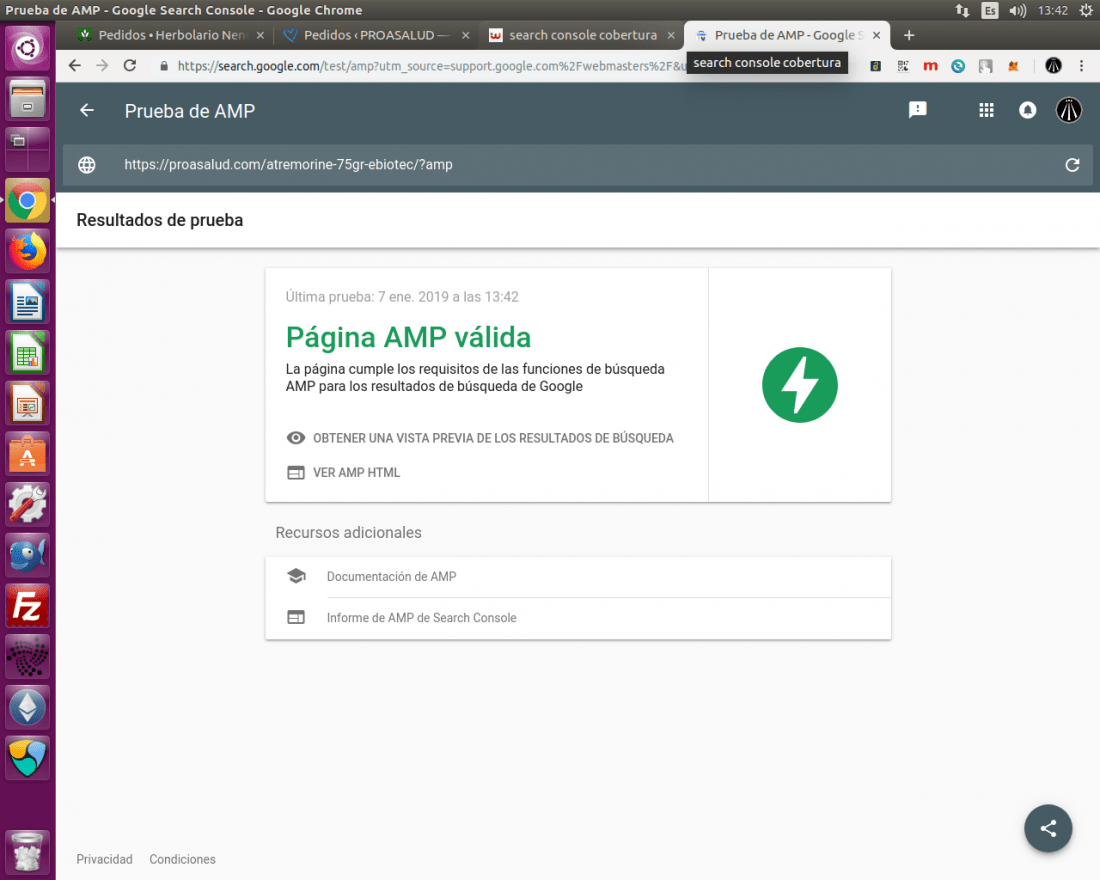This screenshot has width=1100, height=880.
Task: Click the reload test icon in URL bar
Action: click(x=1072, y=165)
